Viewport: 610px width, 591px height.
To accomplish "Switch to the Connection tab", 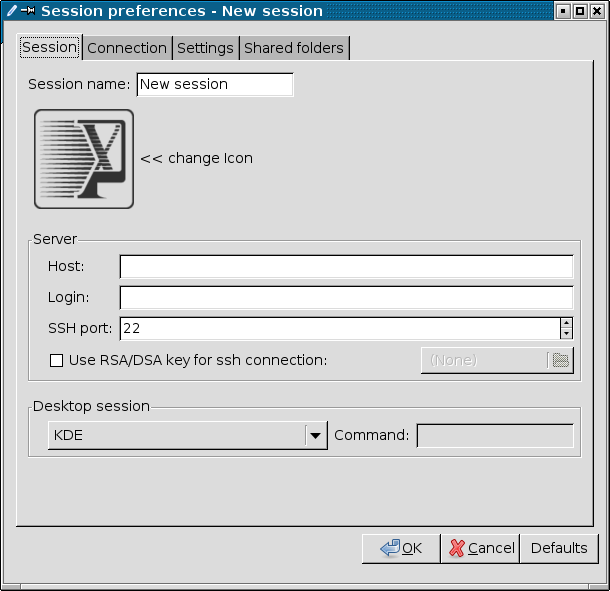I will (x=127, y=48).
